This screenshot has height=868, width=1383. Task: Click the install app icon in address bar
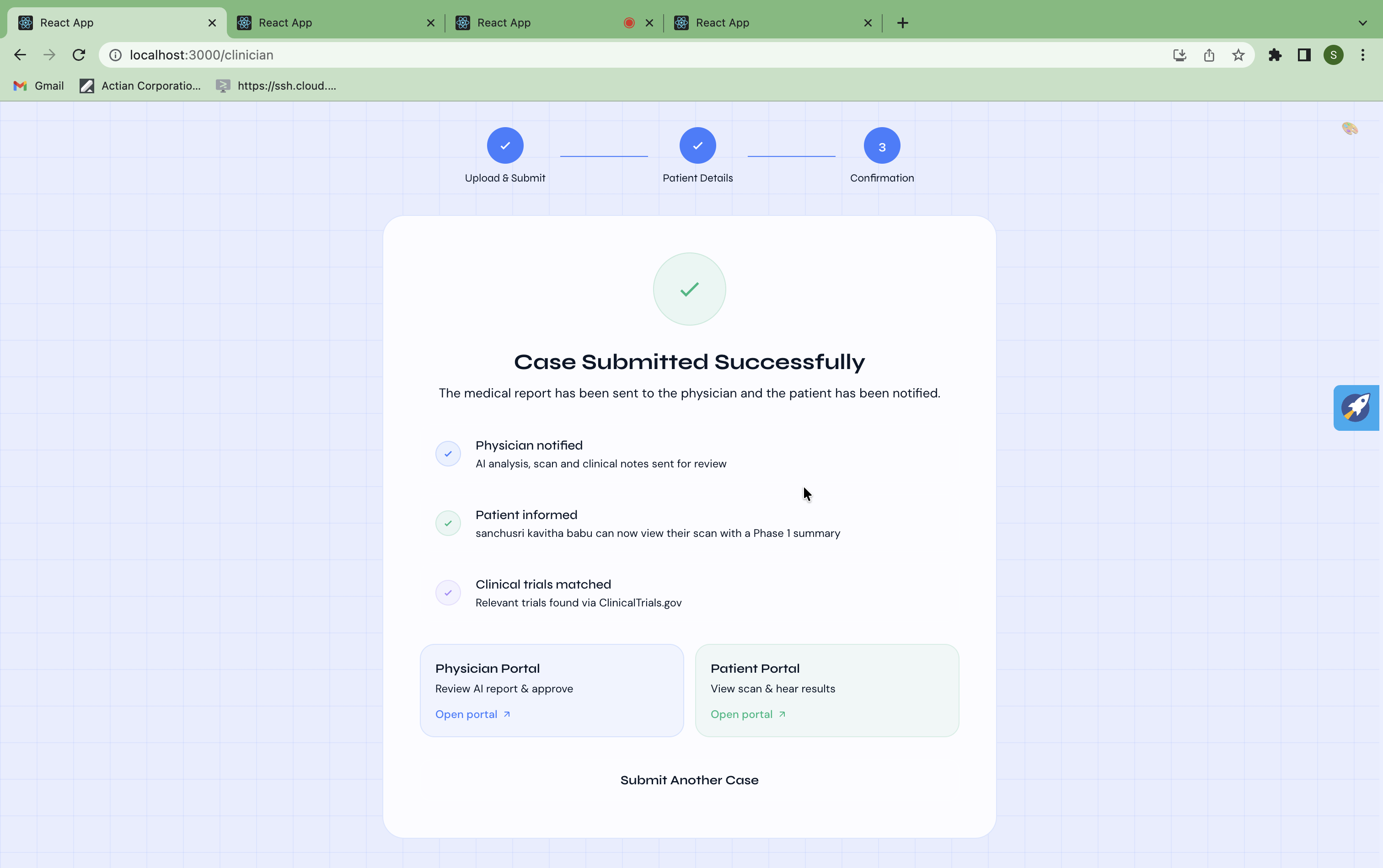tap(1179, 55)
